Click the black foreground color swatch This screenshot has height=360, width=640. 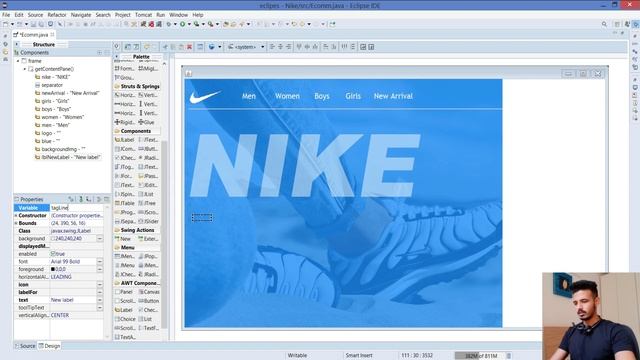tap(53, 269)
